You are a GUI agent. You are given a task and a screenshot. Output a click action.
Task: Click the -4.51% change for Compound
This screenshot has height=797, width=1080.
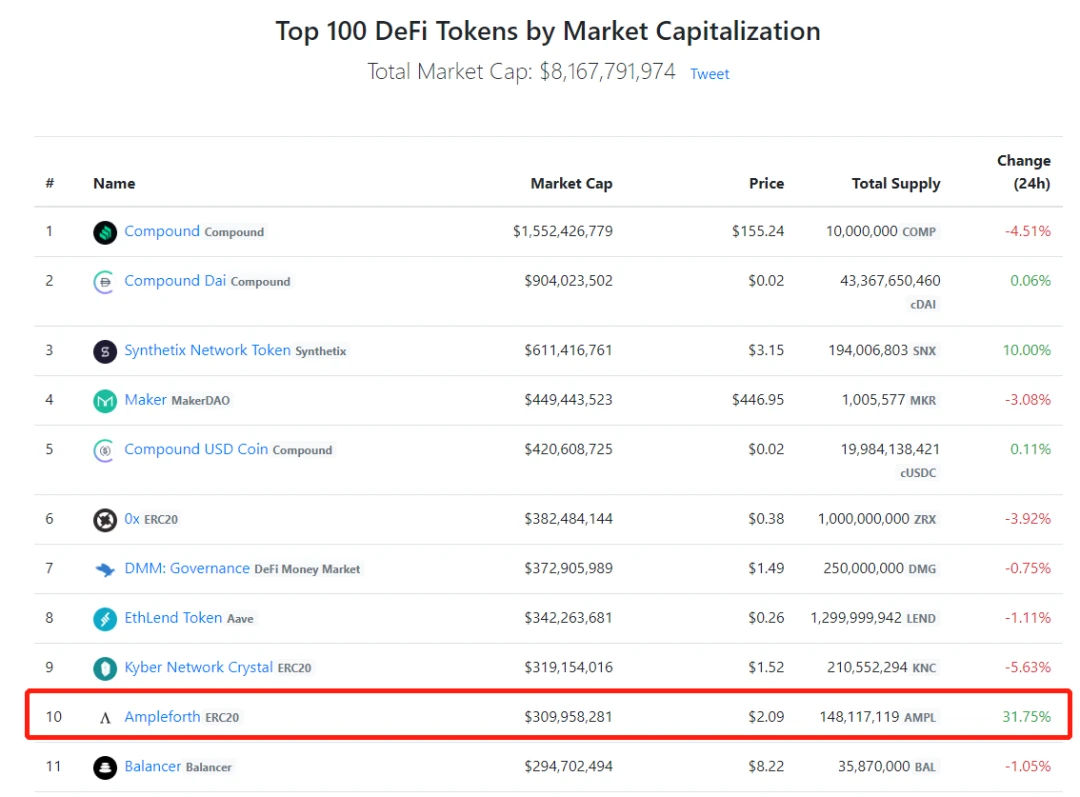pos(1028,231)
